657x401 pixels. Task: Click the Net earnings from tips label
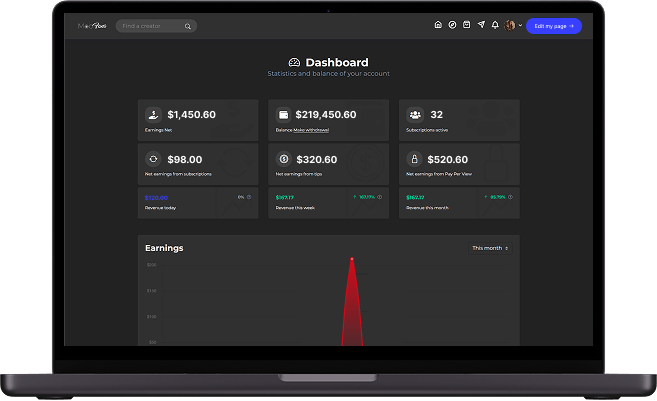[x=299, y=174]
